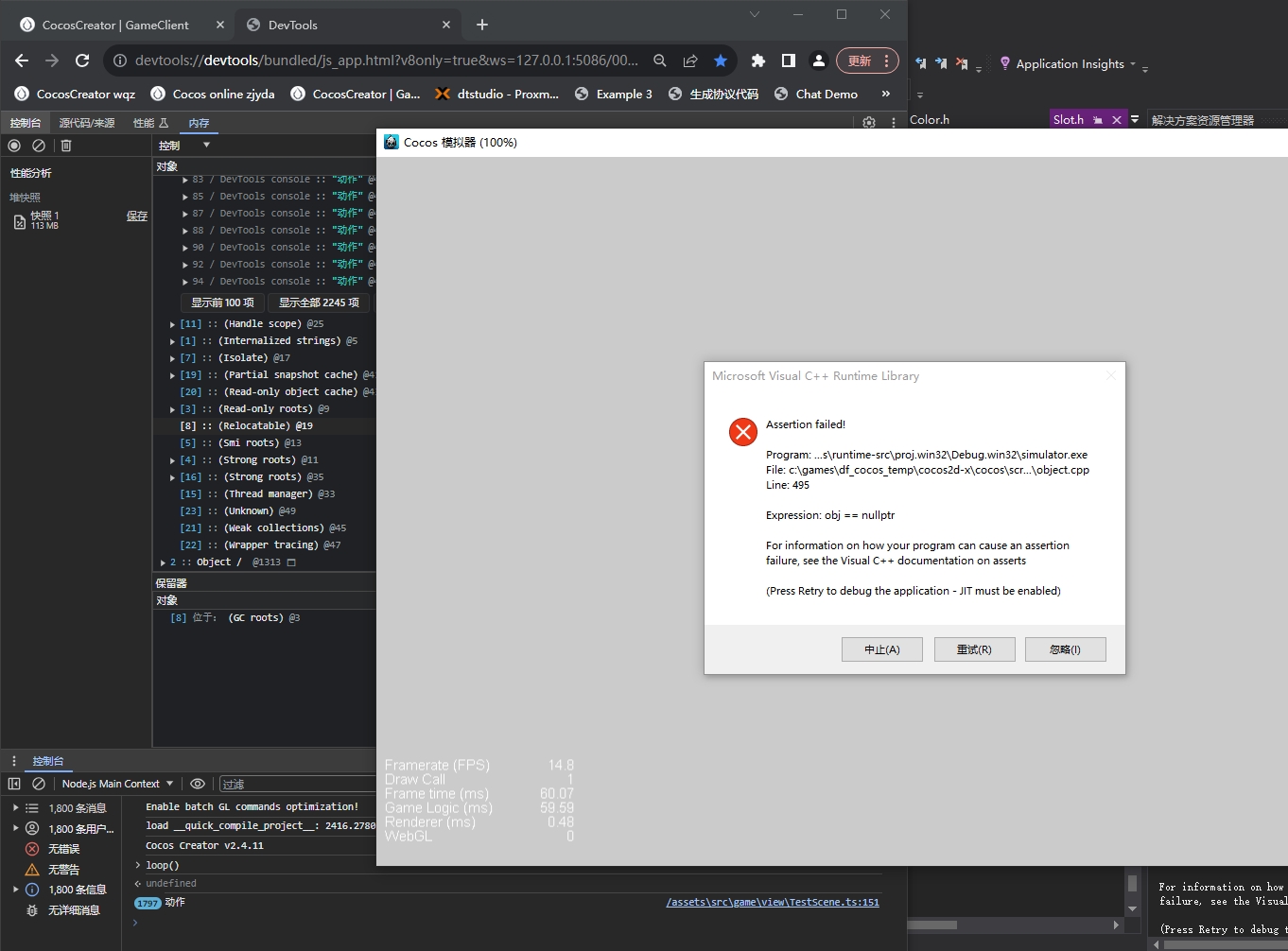The image size is (1288, 951).
Task: Filter console by 无警告 warnings entry
Action: [x=63, y=870]
